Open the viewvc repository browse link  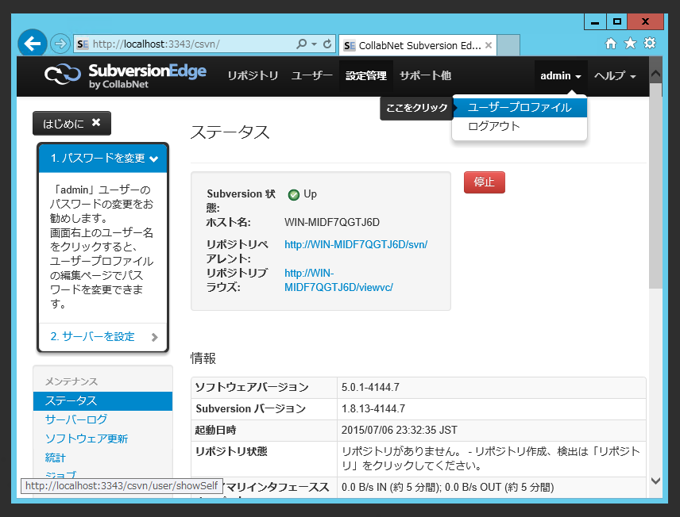[x=339, y=280]
